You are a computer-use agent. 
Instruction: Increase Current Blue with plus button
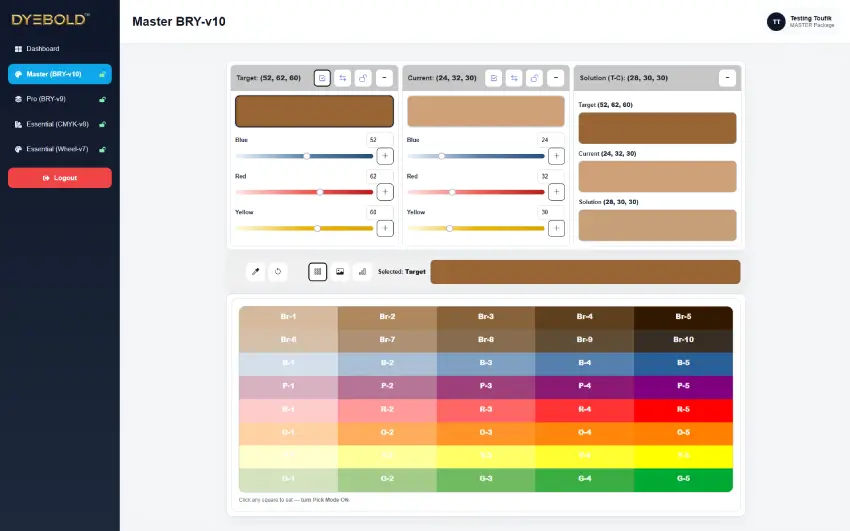[x=556, y=156]
